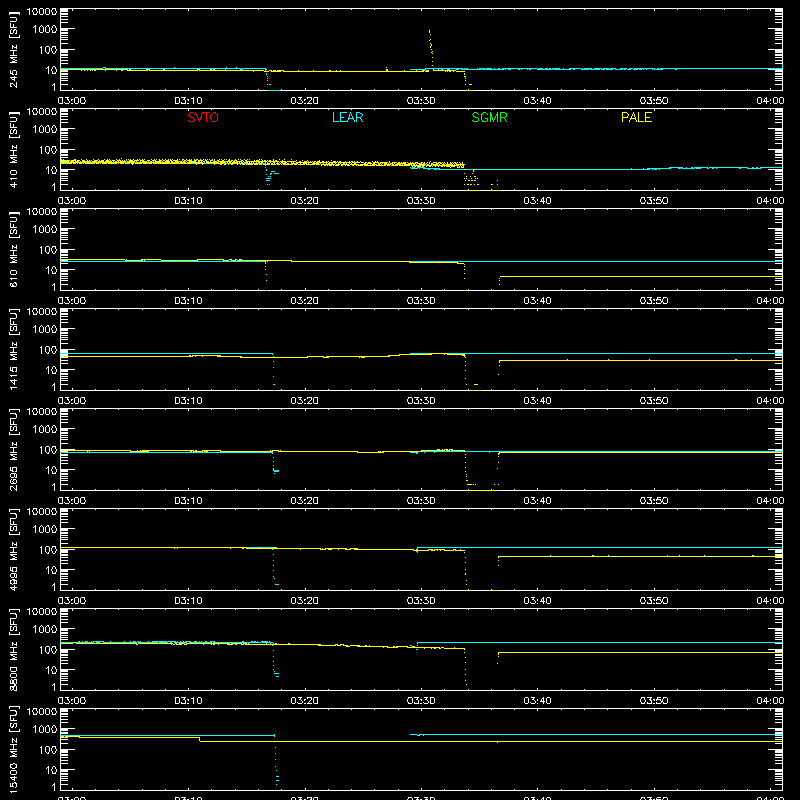Click the 03:50 tick label under 4995 MHz plot

[x=654, y=601]
